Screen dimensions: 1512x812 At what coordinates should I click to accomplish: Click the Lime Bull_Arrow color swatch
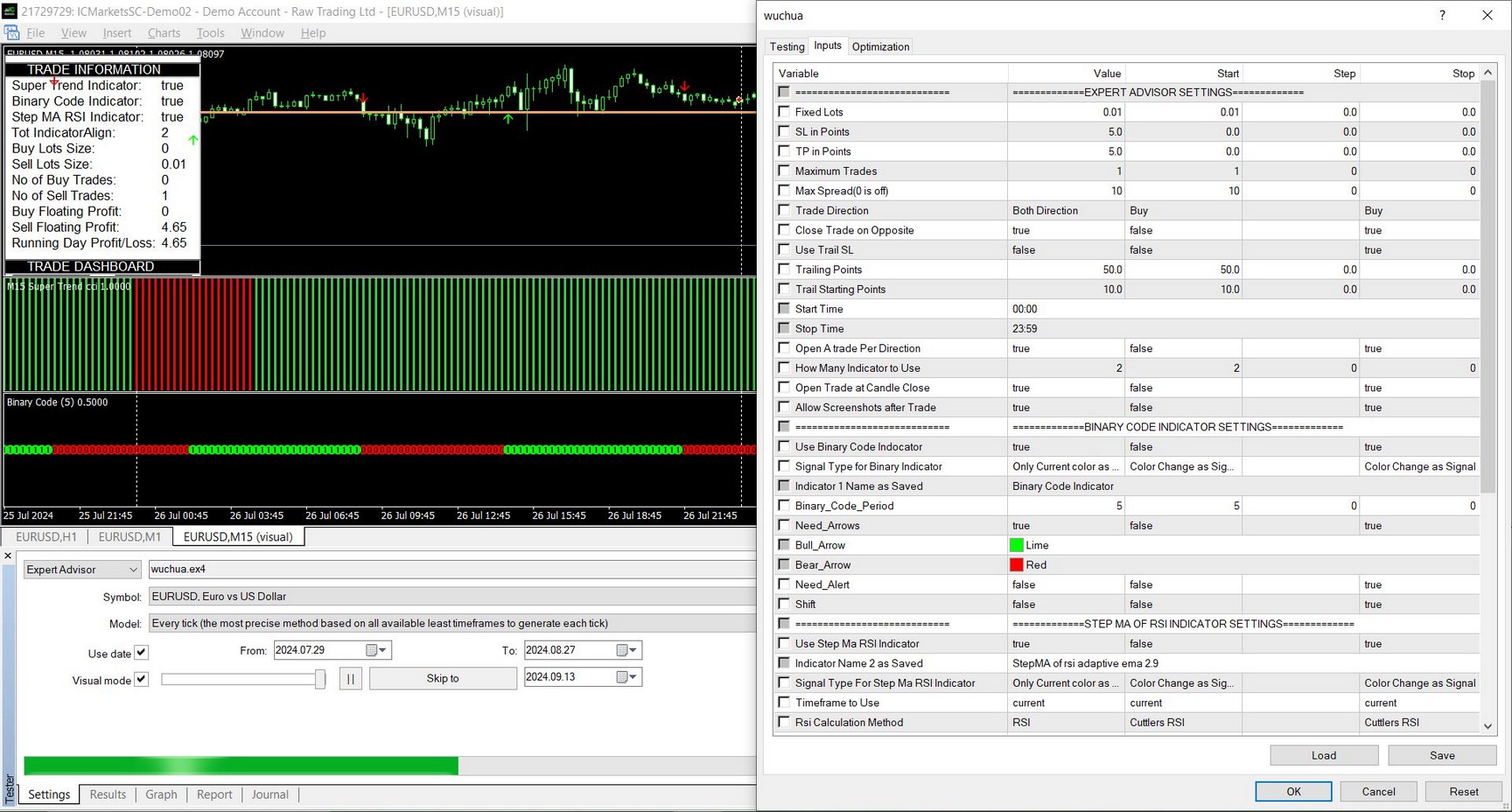click(x=1017, y=545)
